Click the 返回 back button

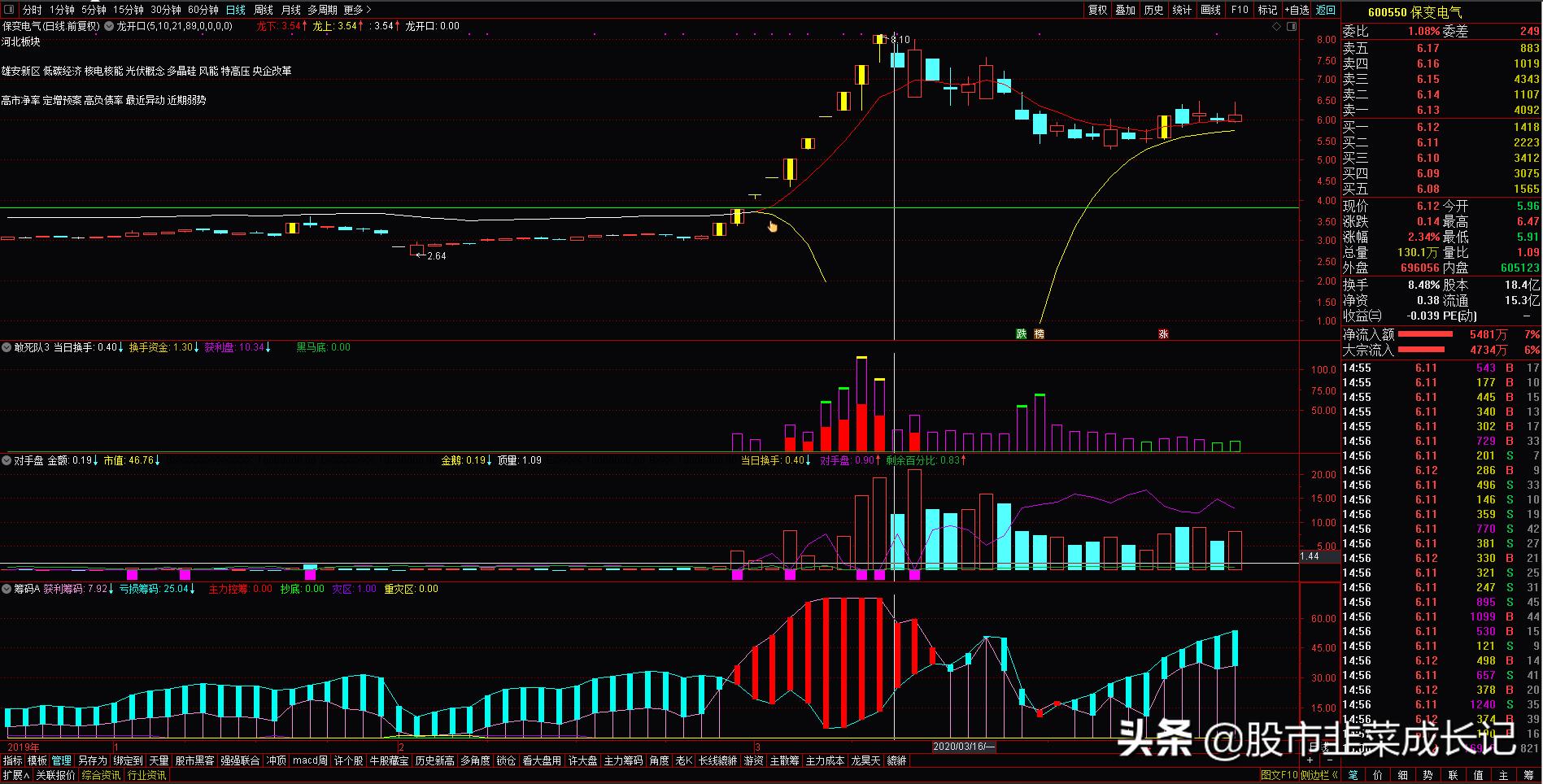(x=1326, y=10)
